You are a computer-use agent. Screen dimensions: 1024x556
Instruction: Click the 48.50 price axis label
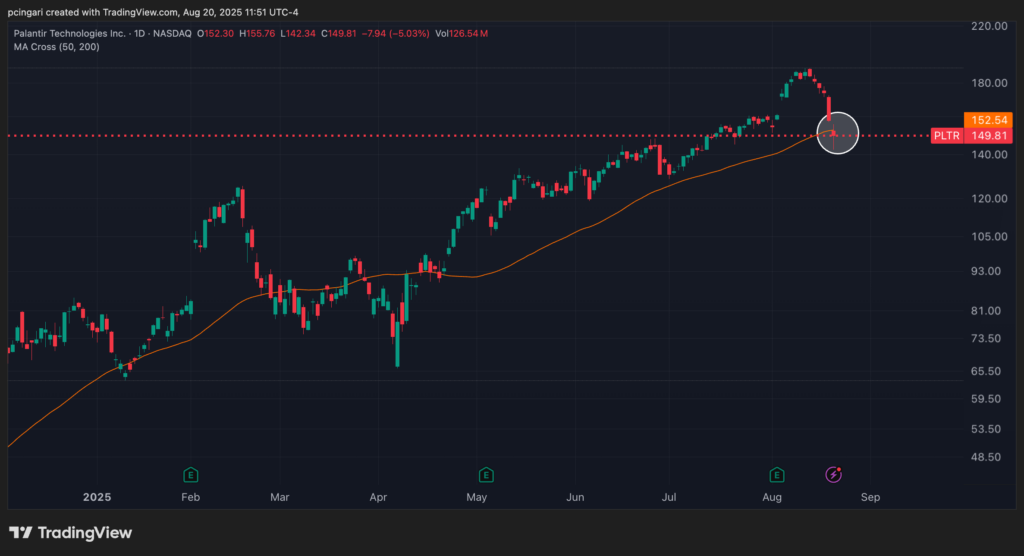click(986, 457)
